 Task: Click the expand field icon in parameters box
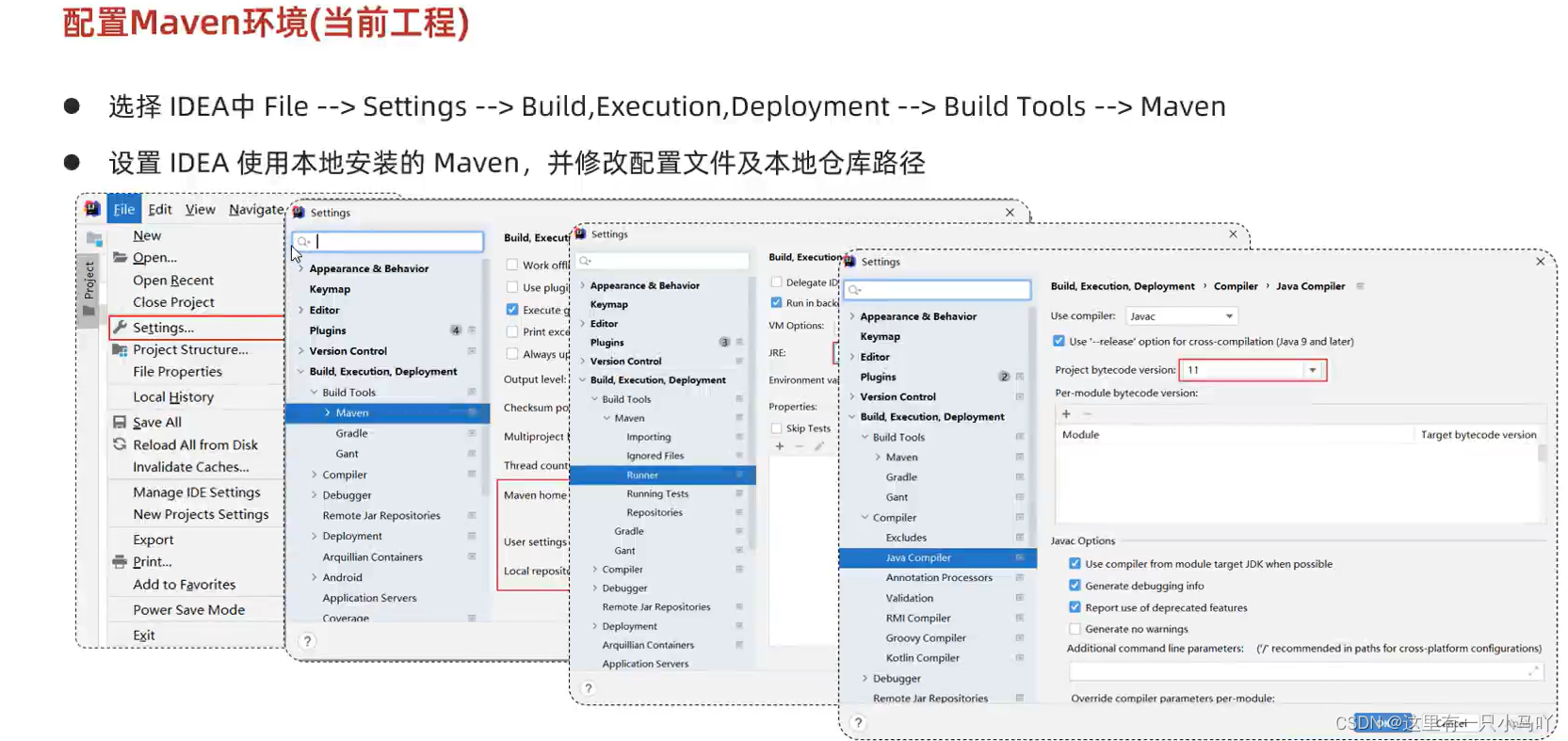[x=1533, y=671]
